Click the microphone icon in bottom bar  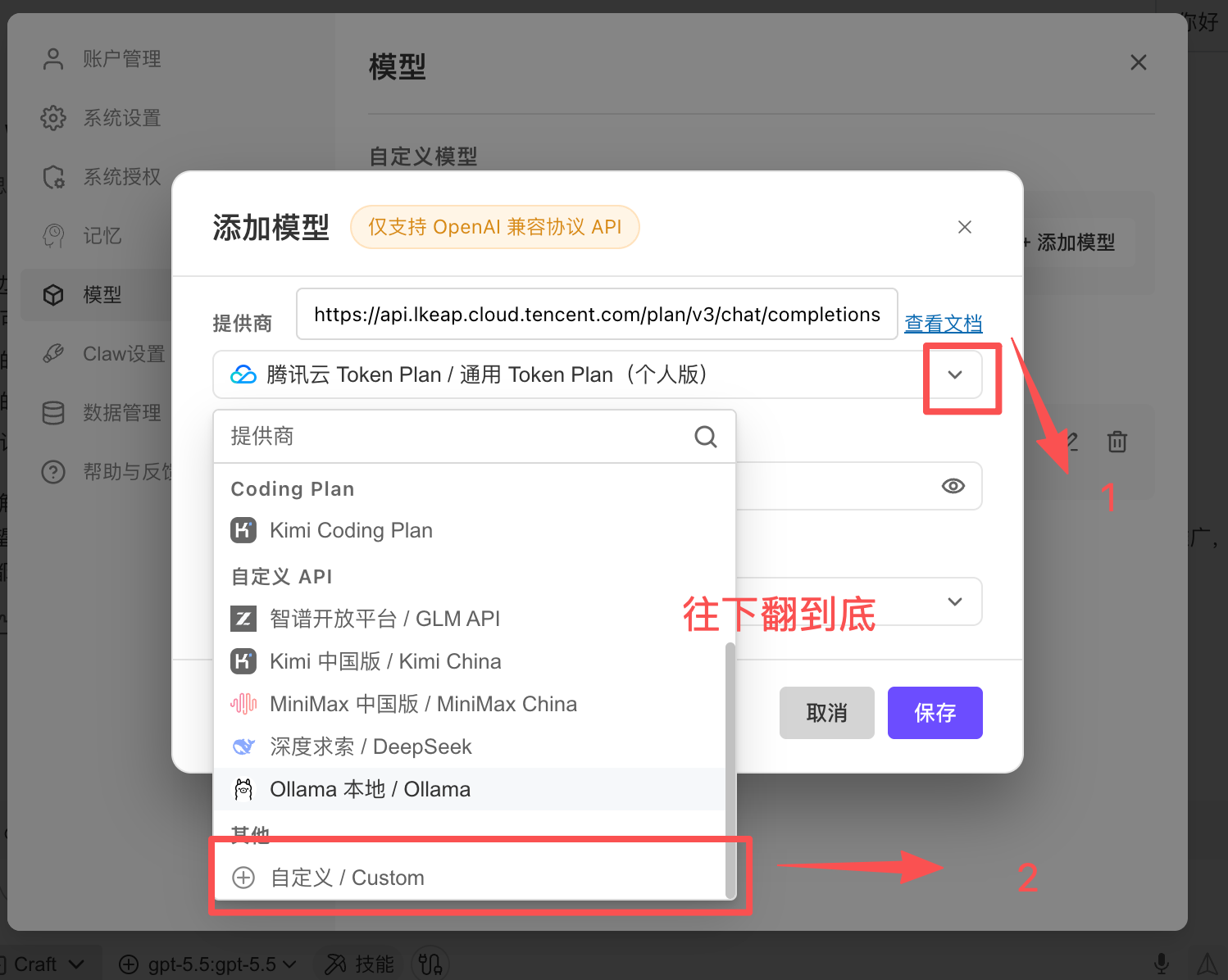point(1162,964)
